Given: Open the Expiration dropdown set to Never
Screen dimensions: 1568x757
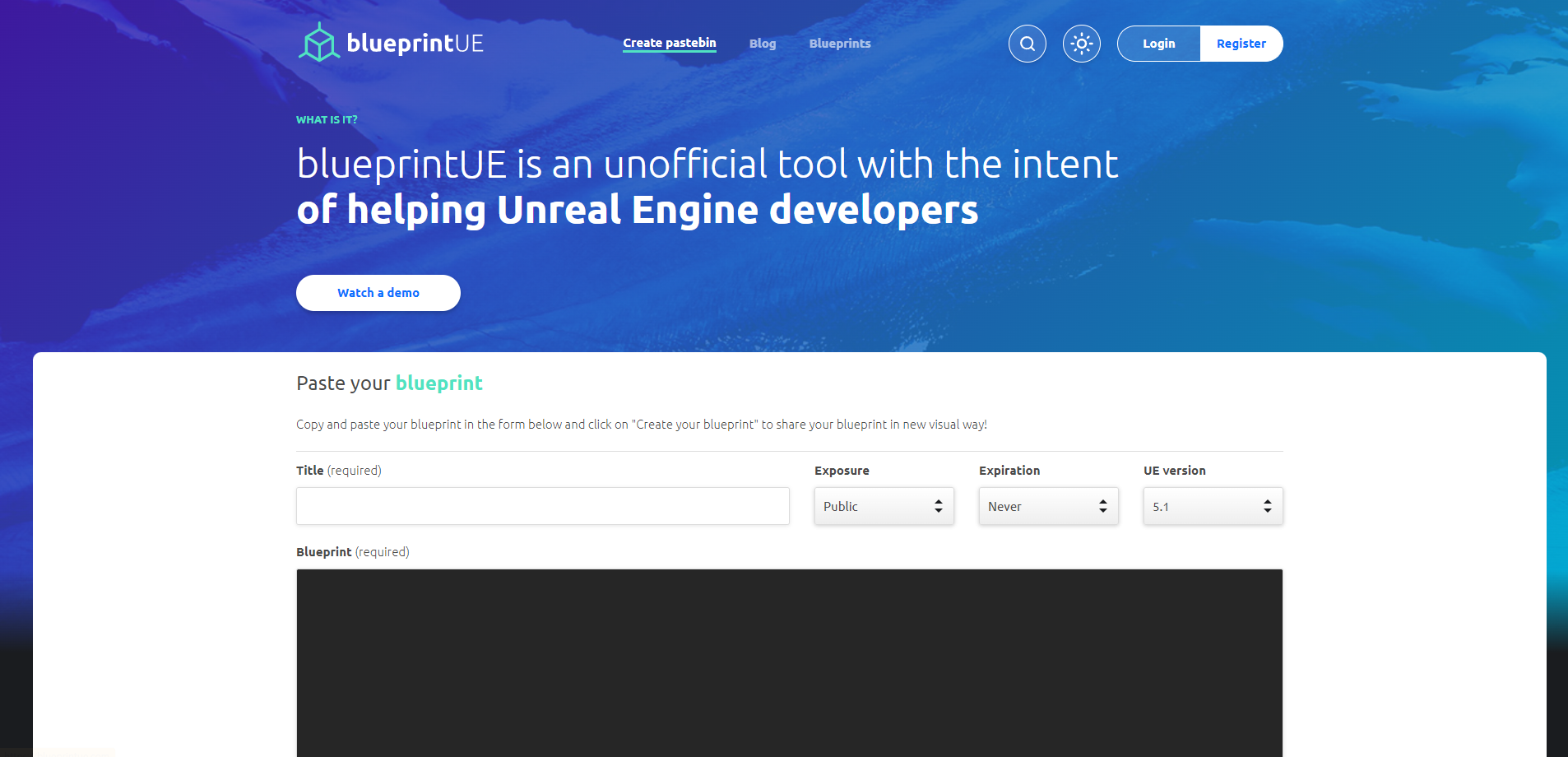Looking at the screenshot, I should coord(1049,506).
